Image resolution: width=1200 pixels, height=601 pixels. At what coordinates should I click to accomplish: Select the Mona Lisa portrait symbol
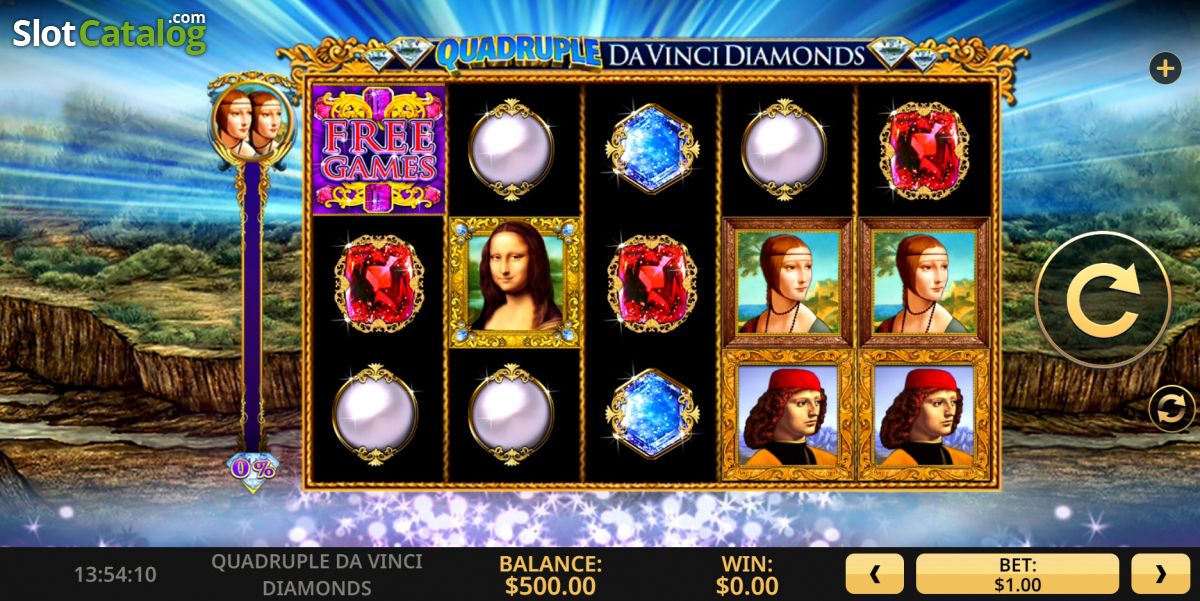click(x=514, y=282)
